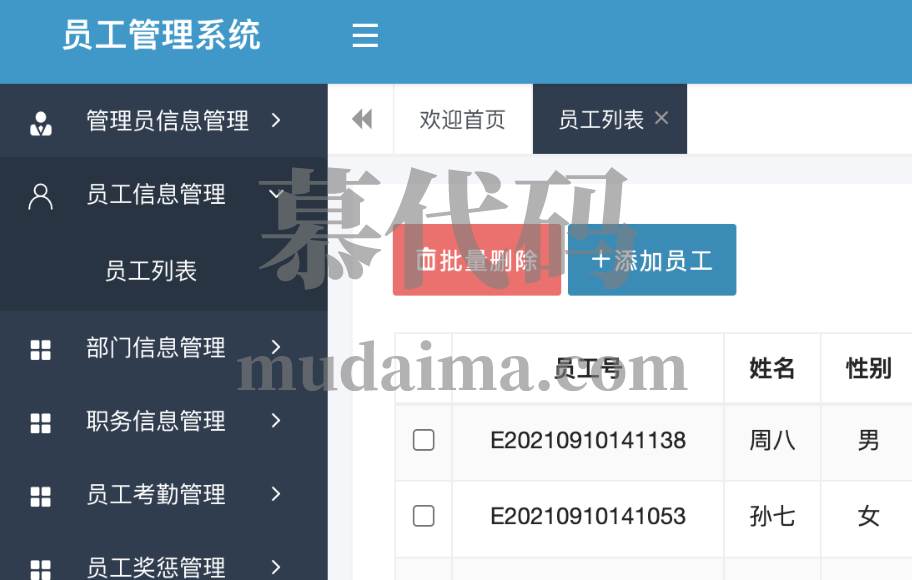Expand the 职务信息管理 chevron
The height and width of the screenshot is (580, 912).
276,421
